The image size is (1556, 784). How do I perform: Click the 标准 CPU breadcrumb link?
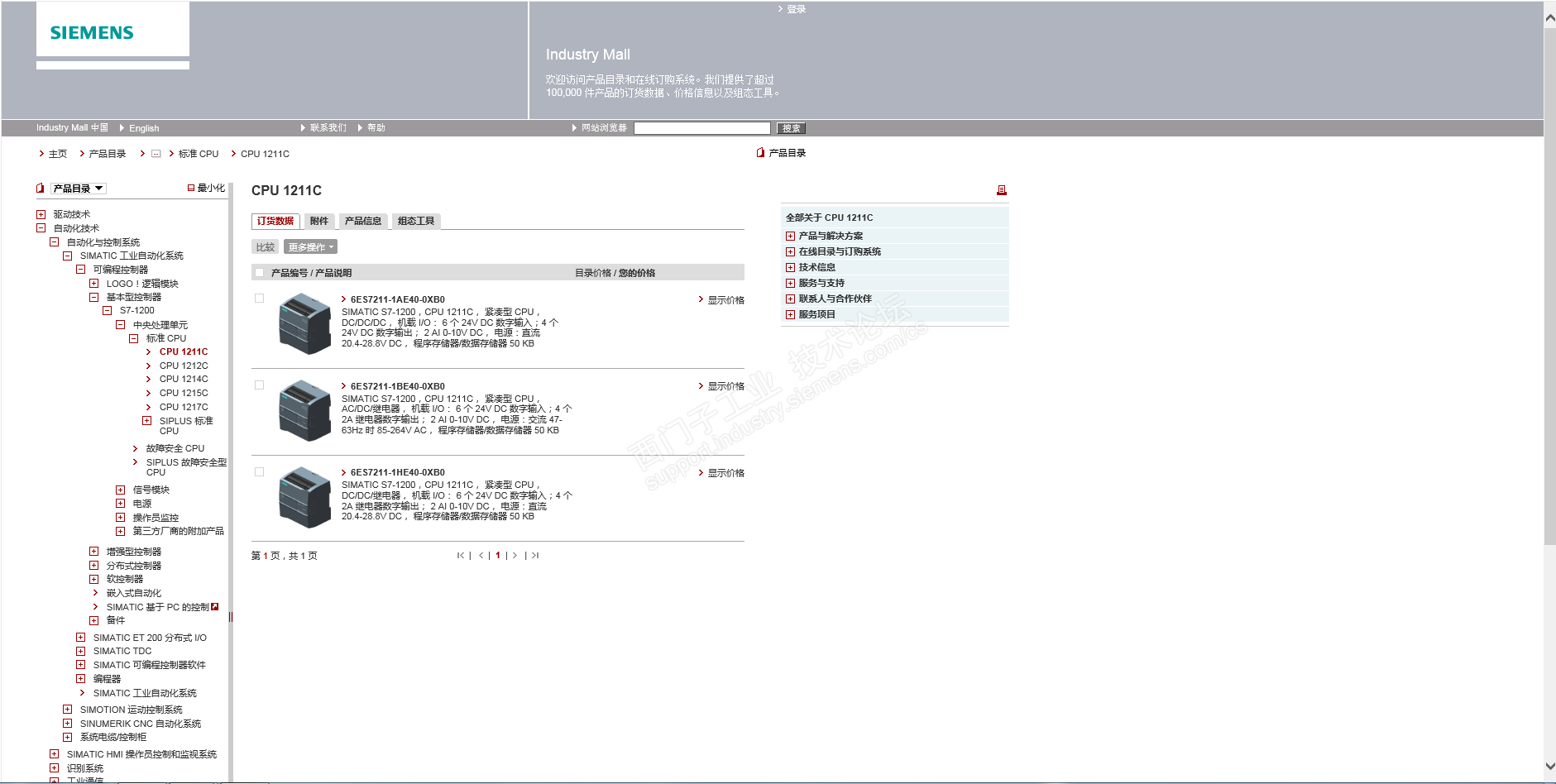tap(199, 154)
